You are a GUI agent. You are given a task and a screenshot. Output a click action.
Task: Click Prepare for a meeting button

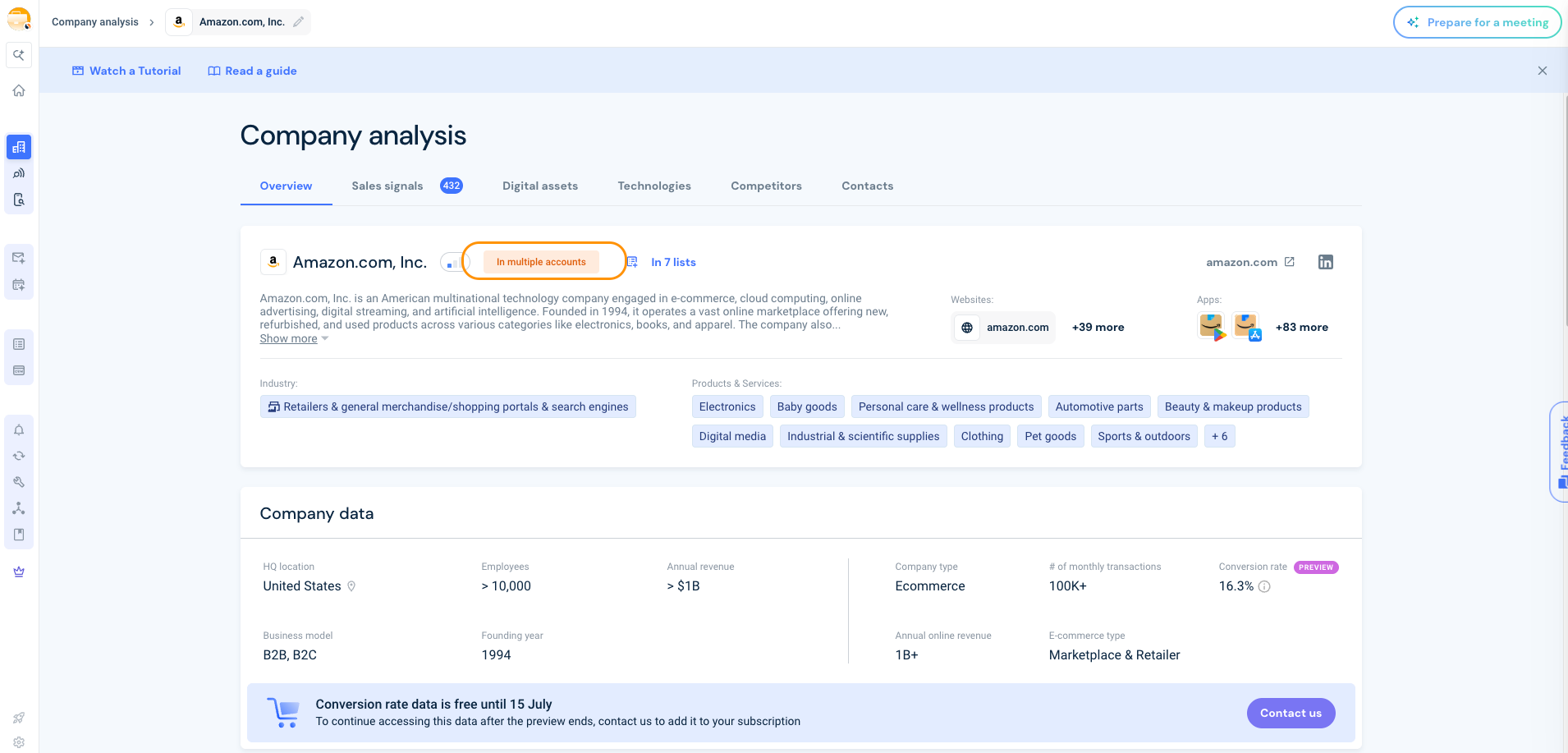(1477, 22)
